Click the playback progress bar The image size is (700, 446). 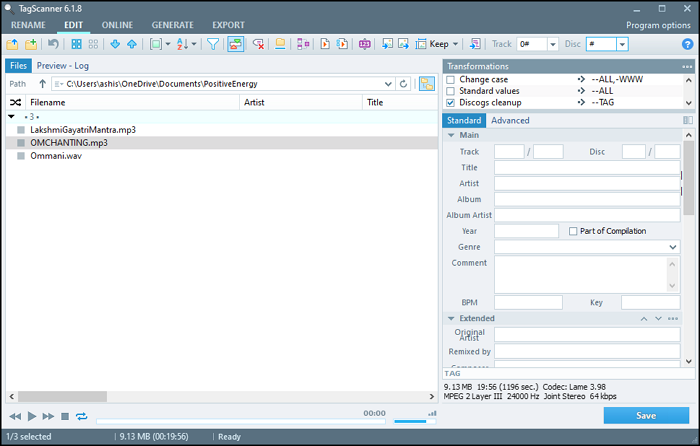[x=241, y=421]
